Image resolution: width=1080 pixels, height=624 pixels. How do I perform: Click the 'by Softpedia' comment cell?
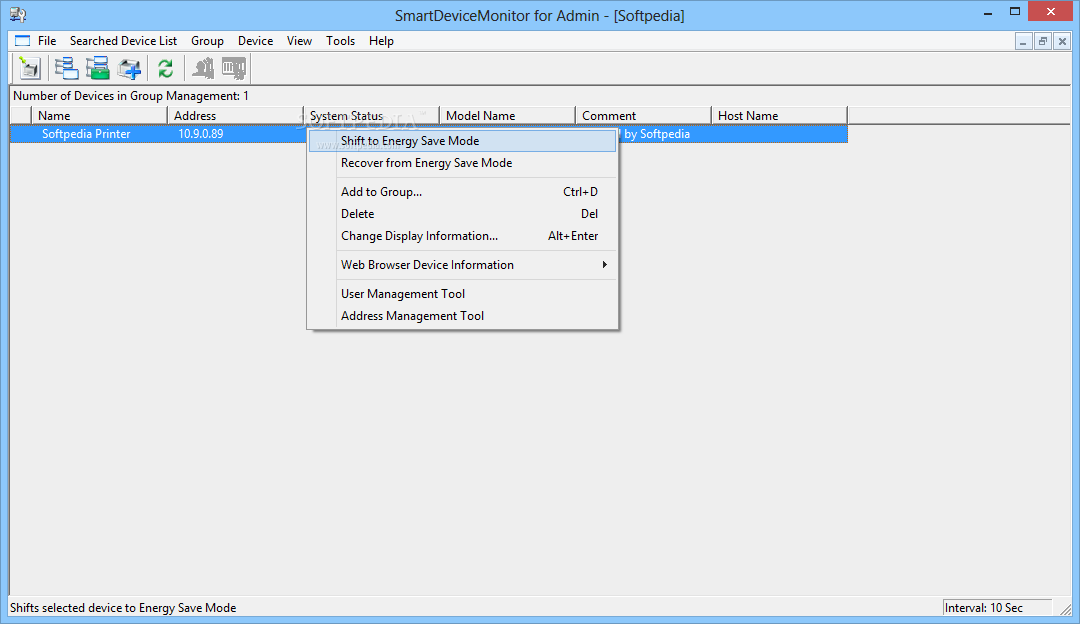pos(656,134)
